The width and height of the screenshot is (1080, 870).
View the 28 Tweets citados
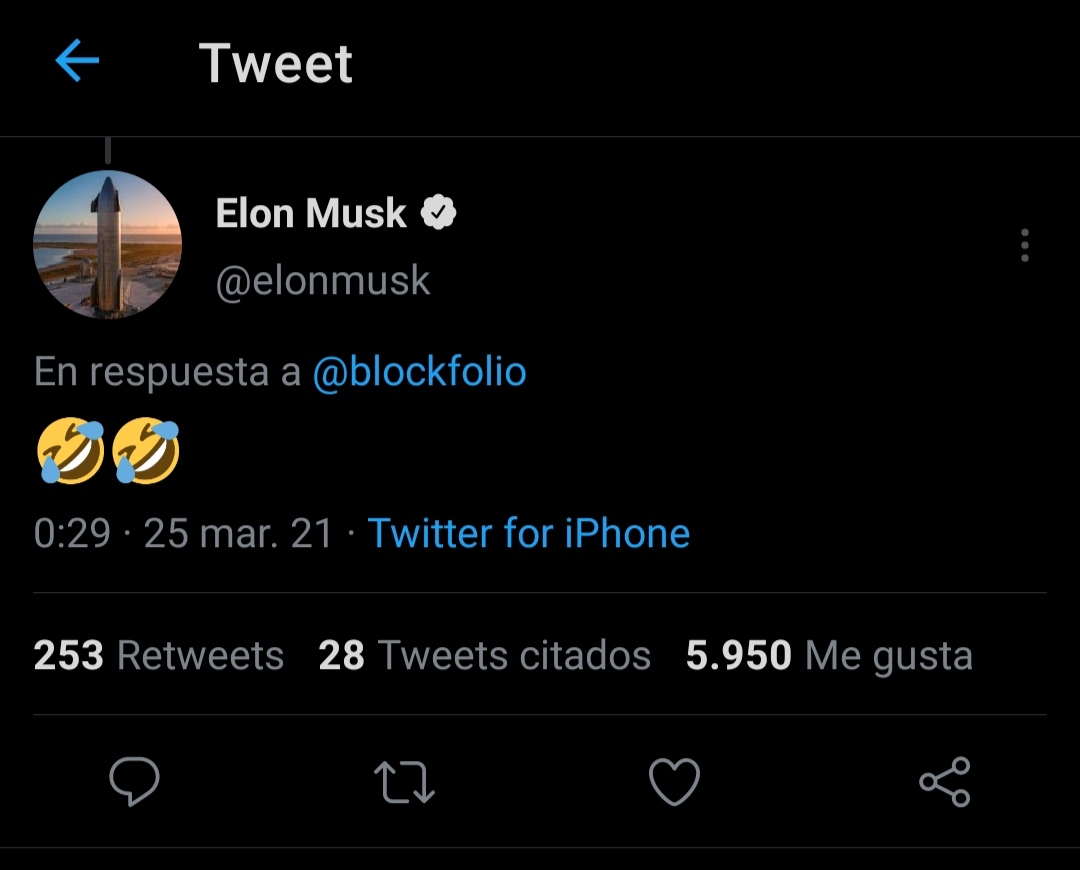(485, 656)
